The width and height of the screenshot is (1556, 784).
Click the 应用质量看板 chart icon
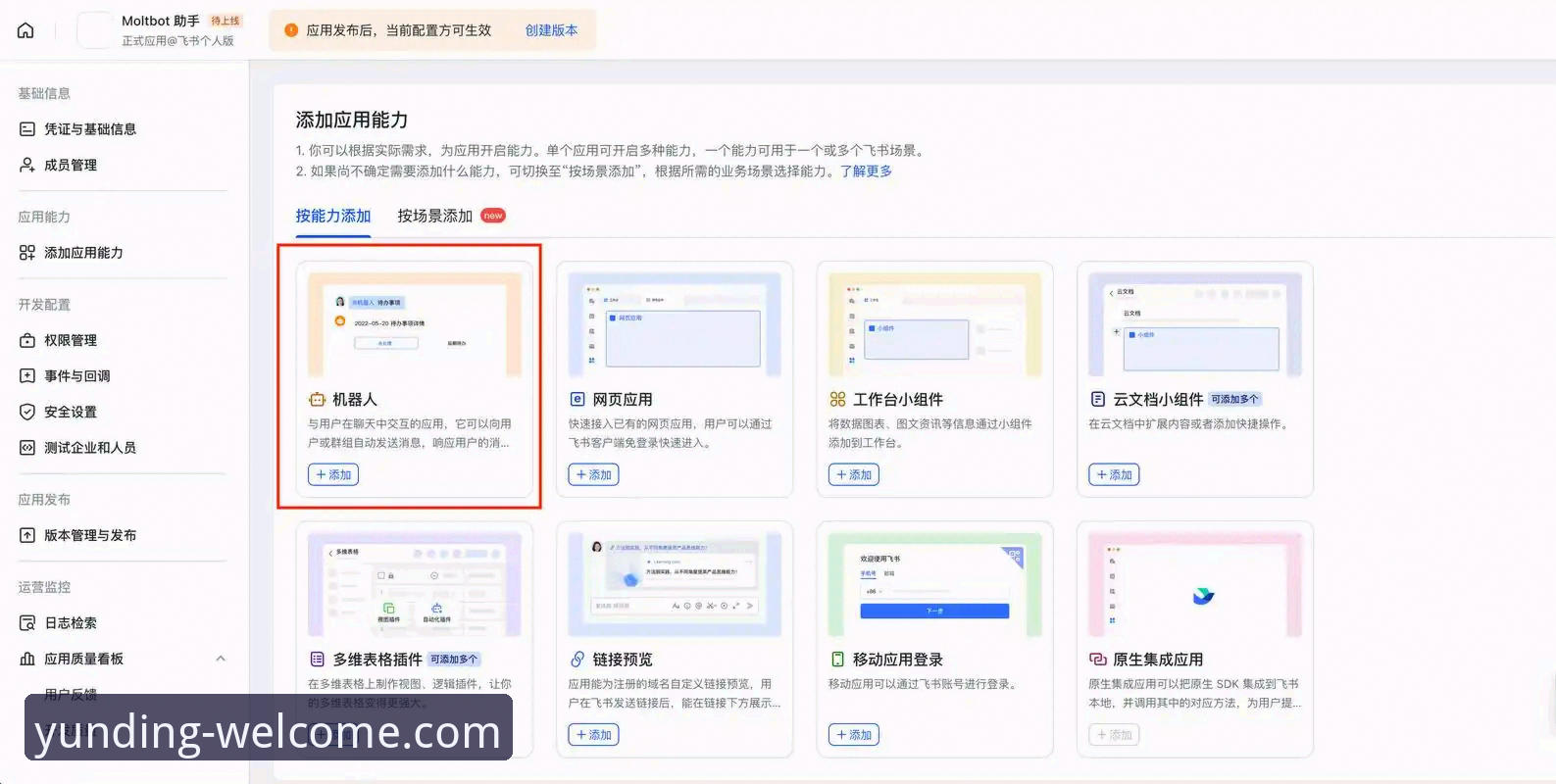pos(27,659)
